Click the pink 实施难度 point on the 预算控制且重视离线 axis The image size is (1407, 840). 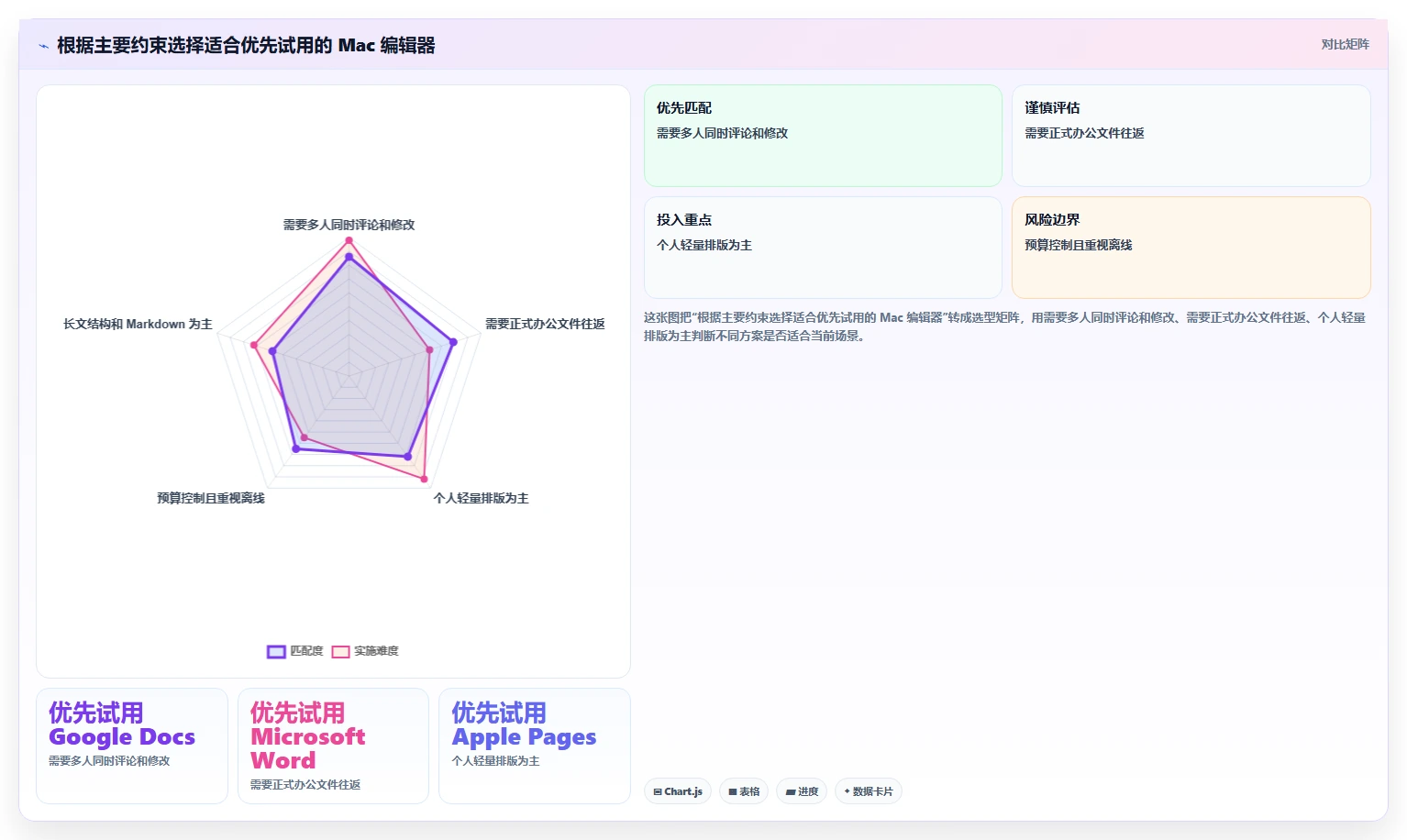[x=305, y=437]
